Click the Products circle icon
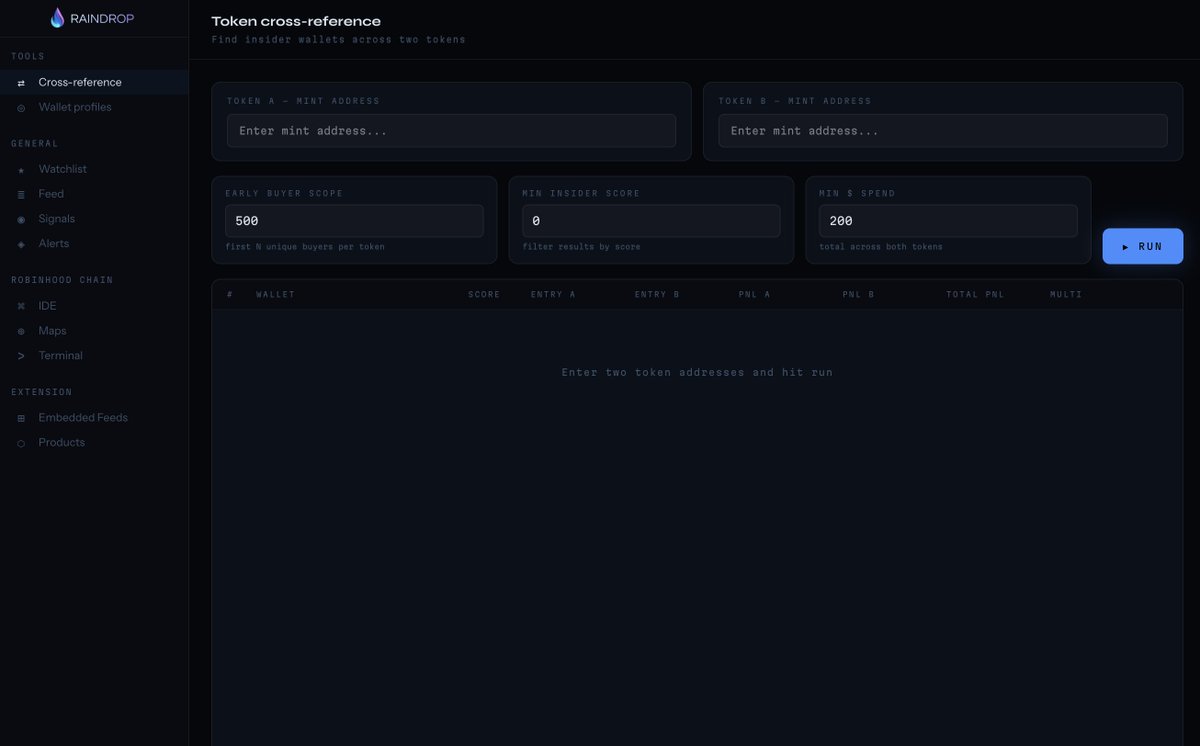 pos(21,443)
